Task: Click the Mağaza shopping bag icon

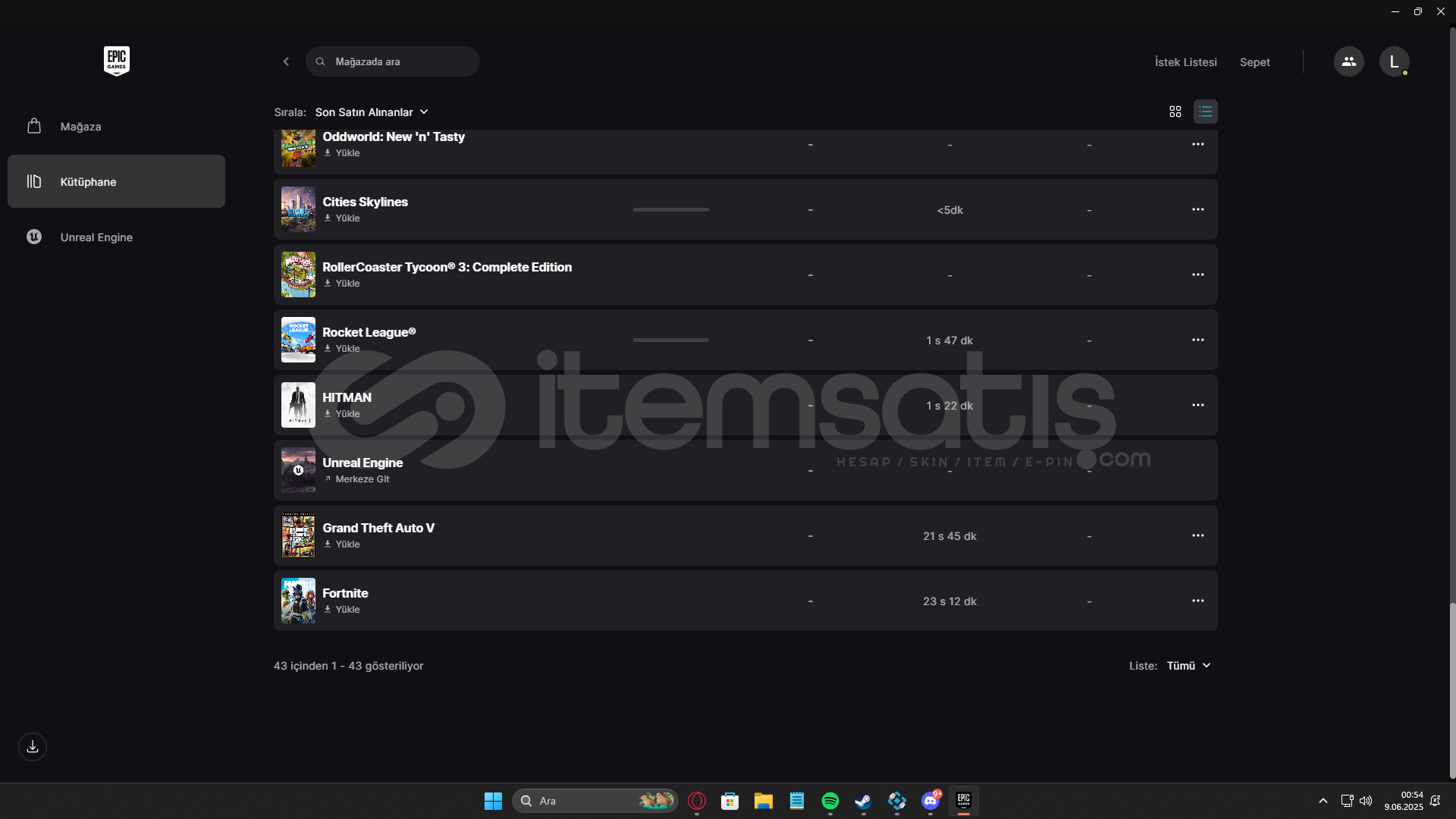Action: click(34, 126)
